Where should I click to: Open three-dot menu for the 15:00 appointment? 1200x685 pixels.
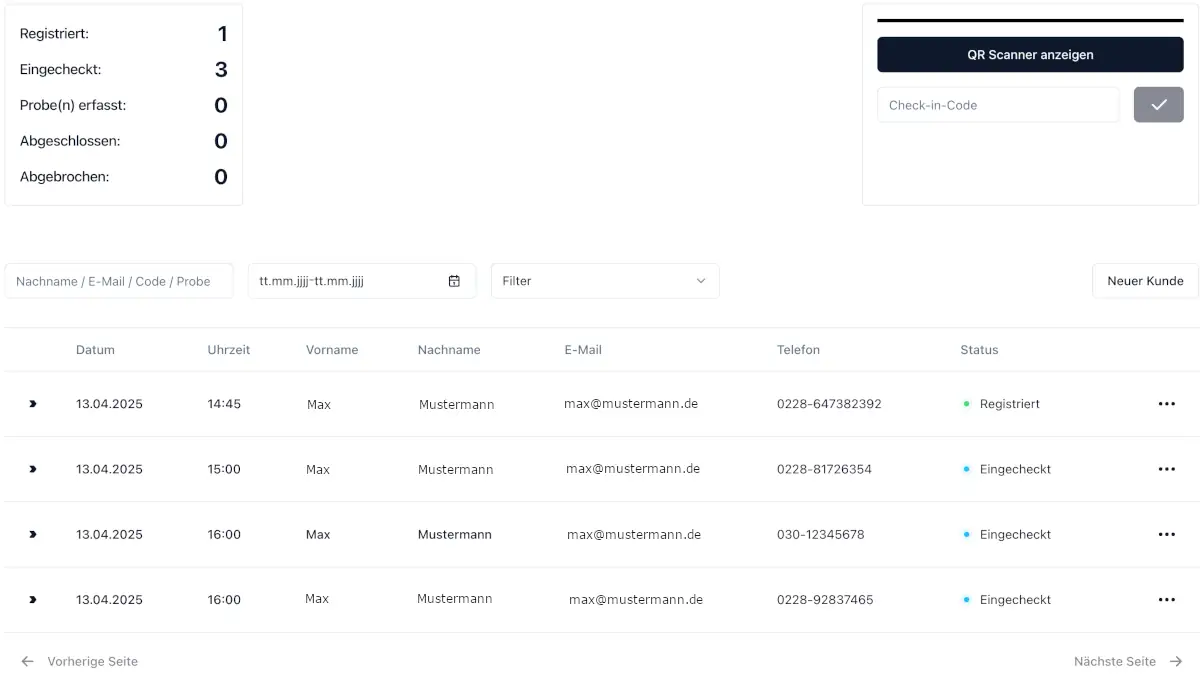pyautogui.click(x=1166, y=469)
